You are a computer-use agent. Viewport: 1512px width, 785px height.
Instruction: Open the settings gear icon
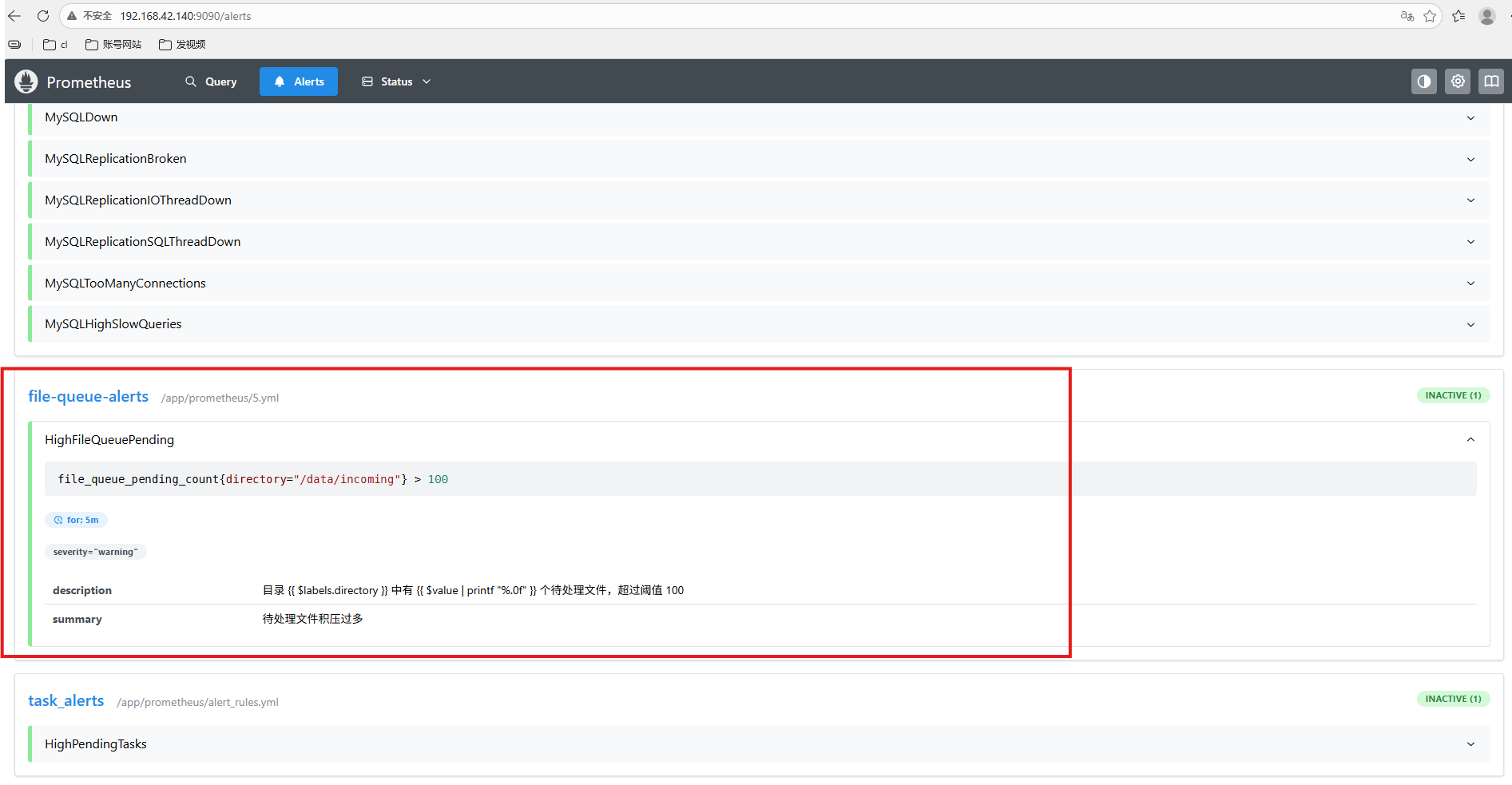click(1458, 81)
